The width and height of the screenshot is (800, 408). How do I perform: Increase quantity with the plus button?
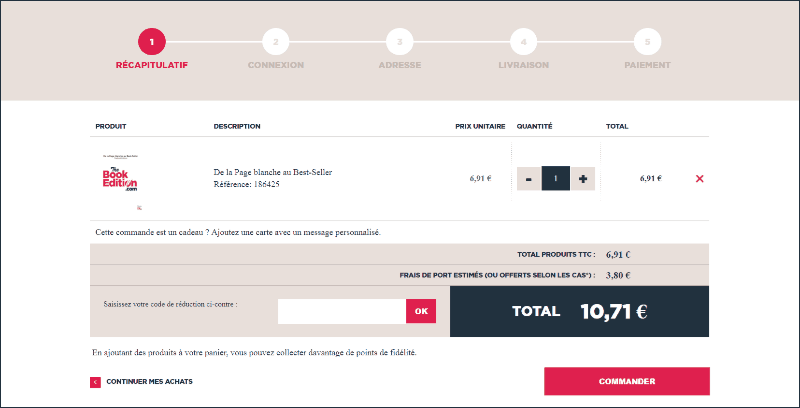click(583, 178)
